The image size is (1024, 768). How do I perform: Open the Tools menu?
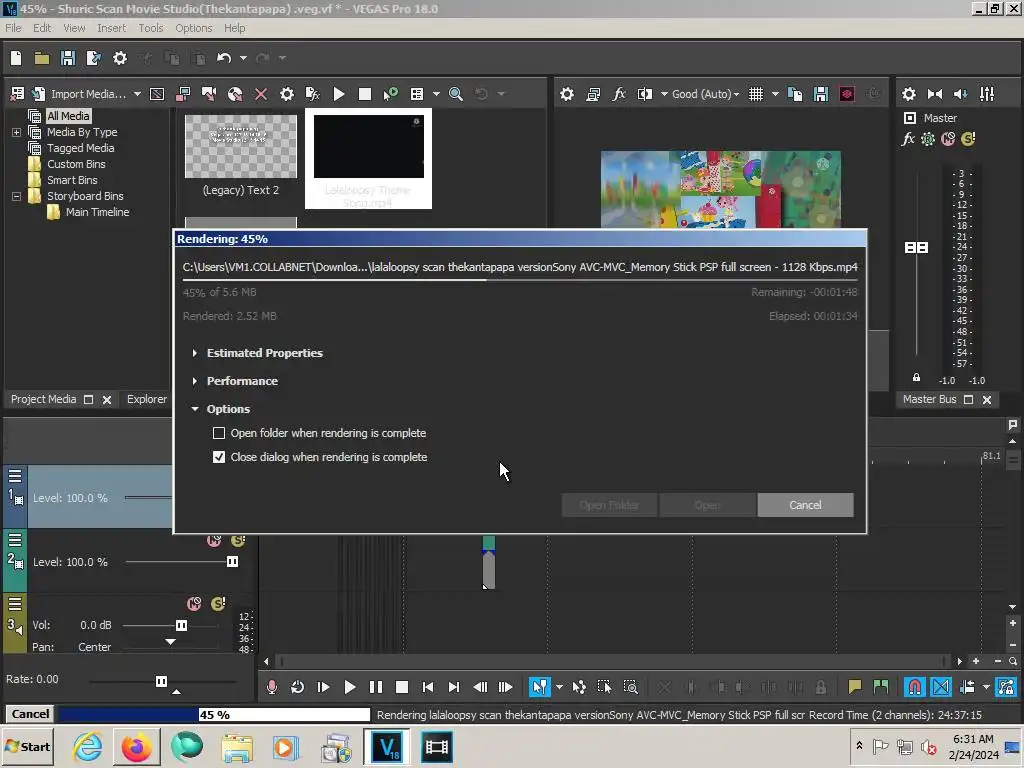click(150, 28)
